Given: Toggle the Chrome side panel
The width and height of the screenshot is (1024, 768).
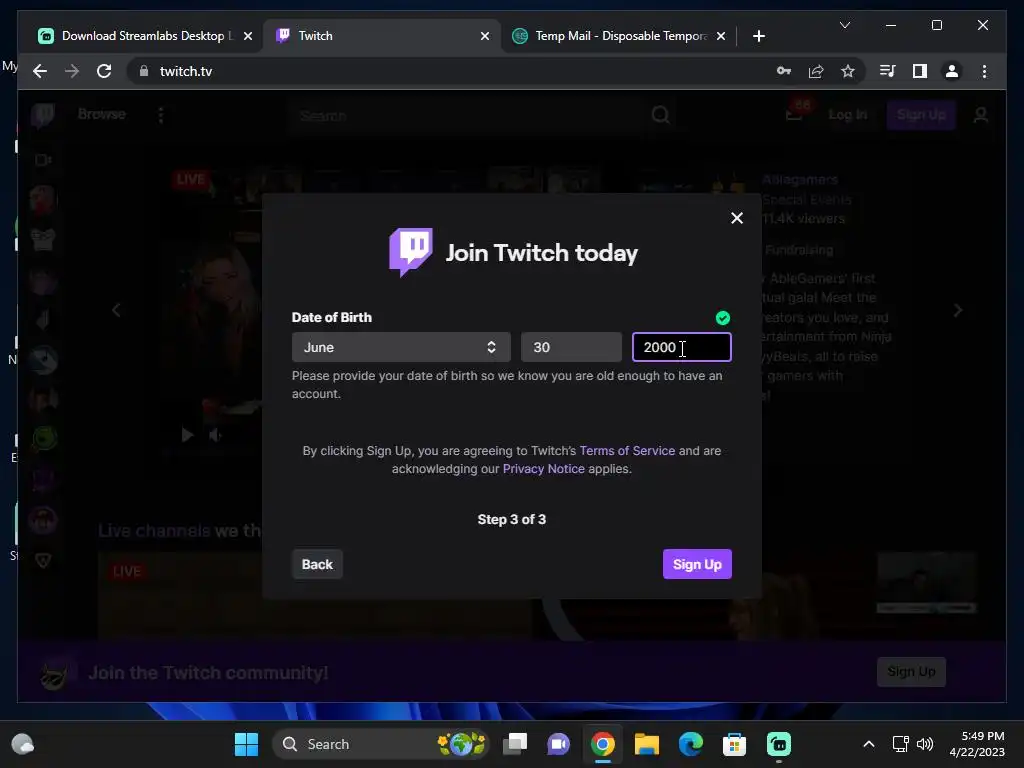Looking at the screenshot, I should (x=920, y=71).
